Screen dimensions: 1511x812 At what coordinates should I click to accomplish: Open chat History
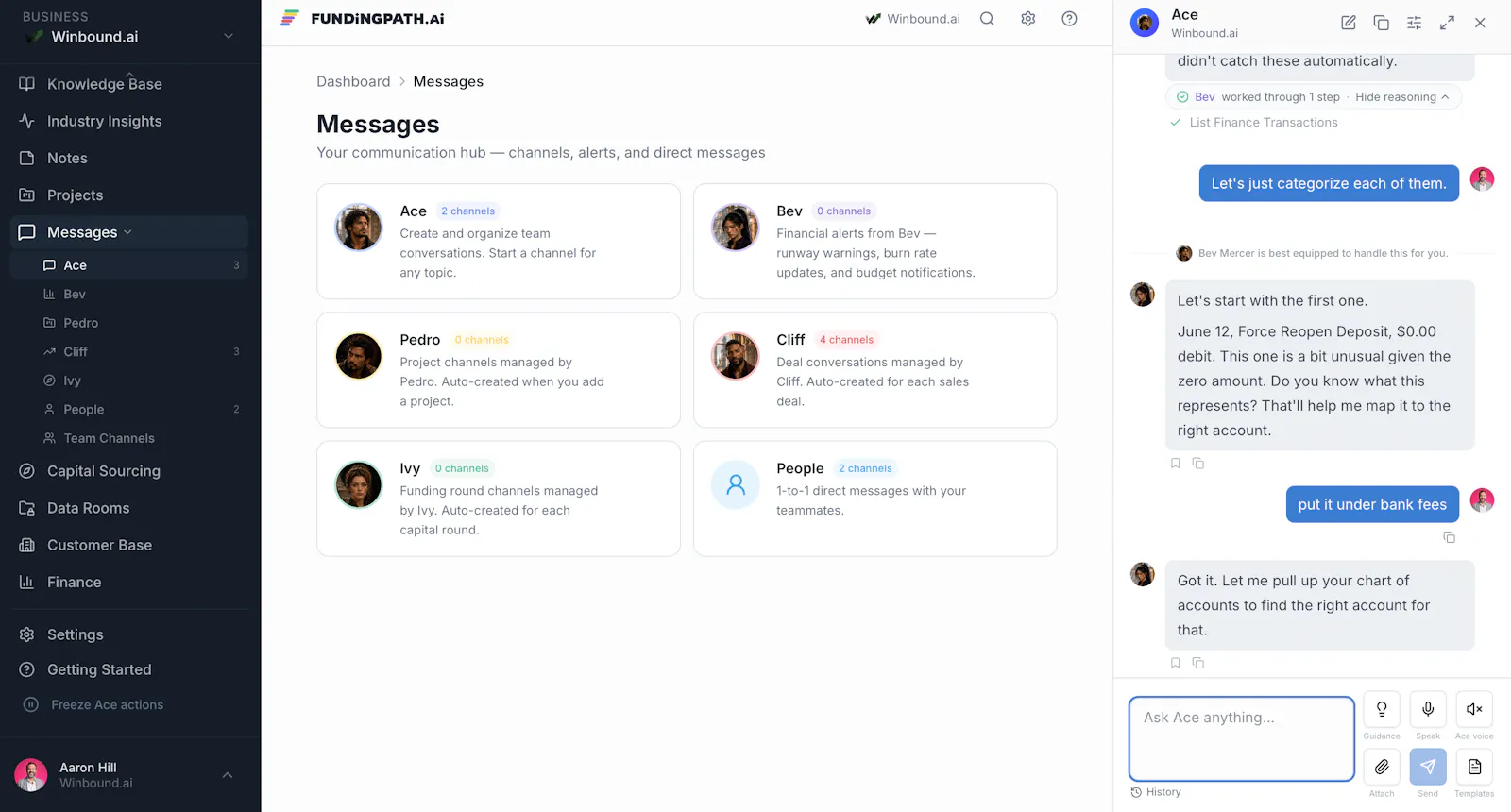(1157, 792)
